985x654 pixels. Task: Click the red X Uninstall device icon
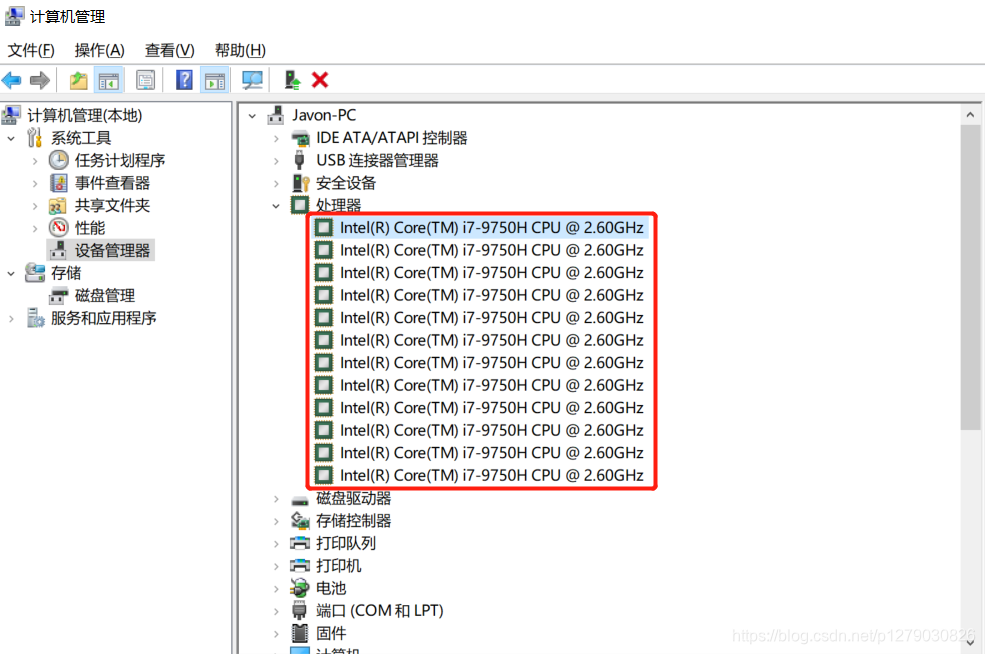click(320, 80)
